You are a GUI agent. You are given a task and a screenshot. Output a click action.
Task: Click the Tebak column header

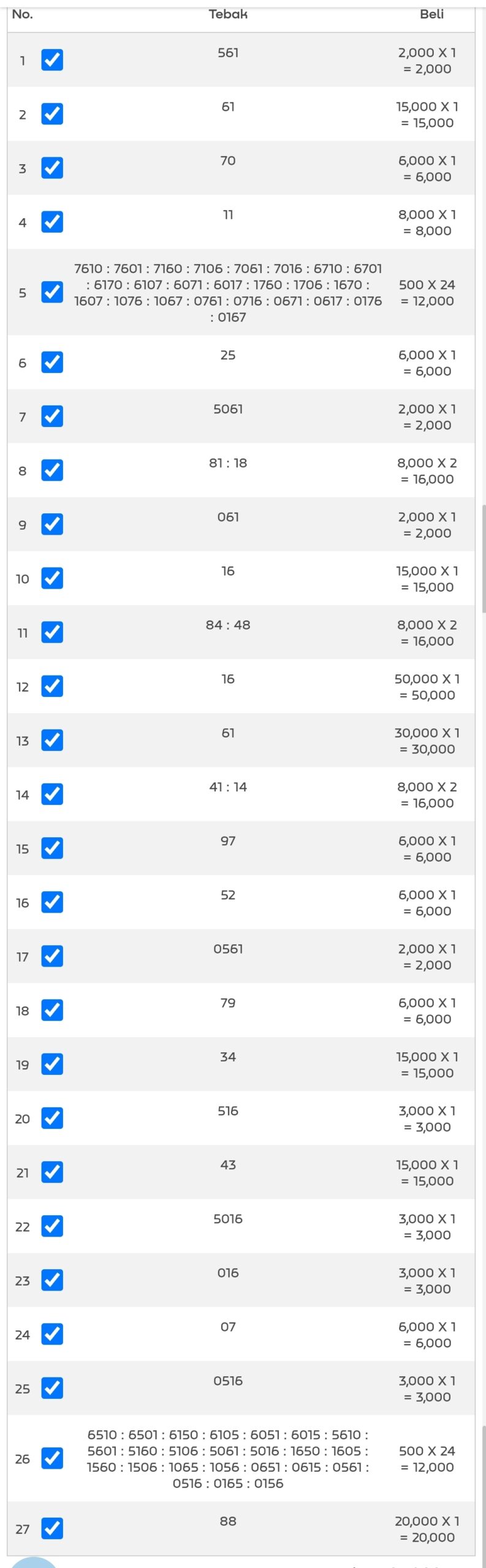[x=228, y=15]
